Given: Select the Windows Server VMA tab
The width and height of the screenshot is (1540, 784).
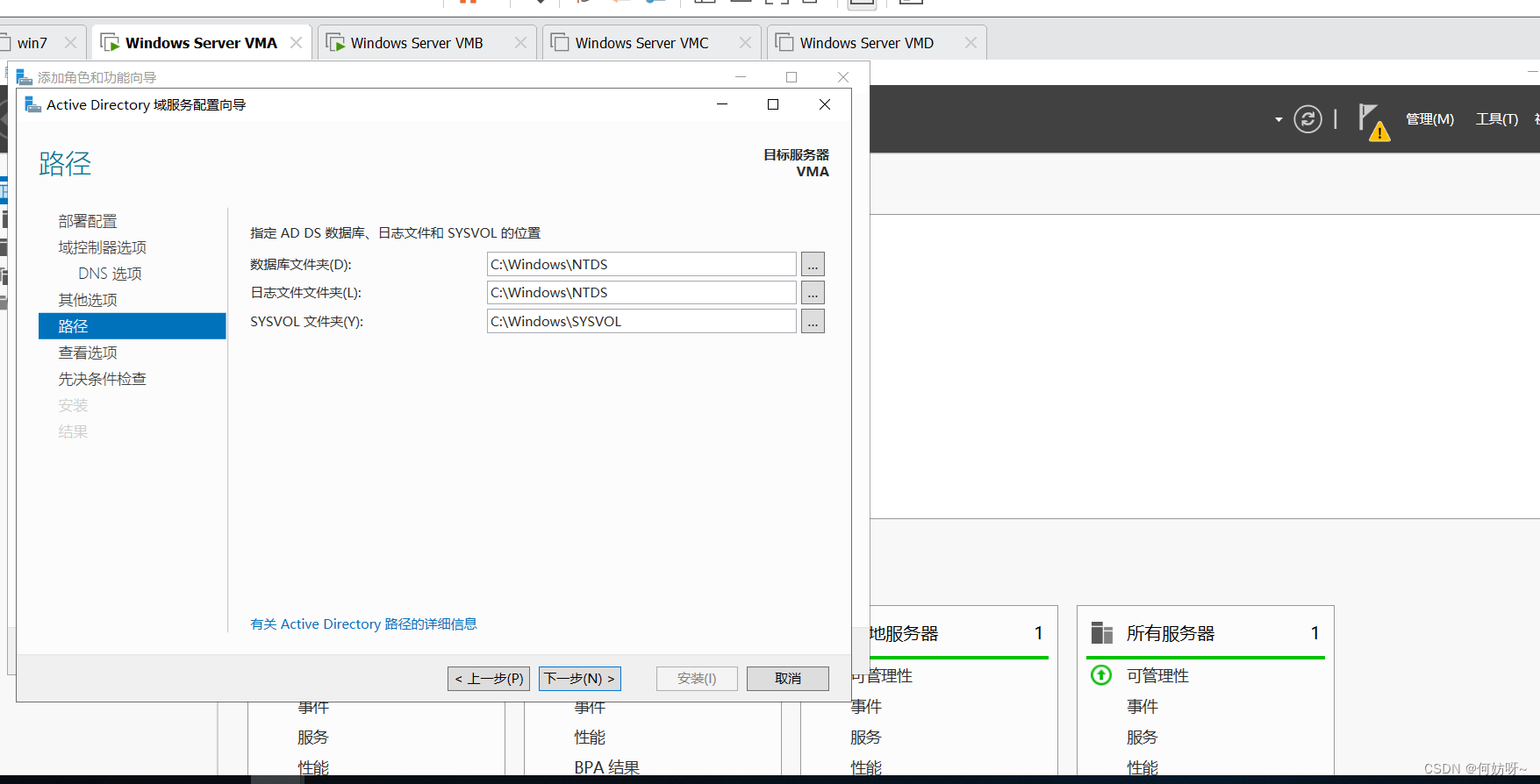Looking at the screenshot, I should [x=201, y=43].
